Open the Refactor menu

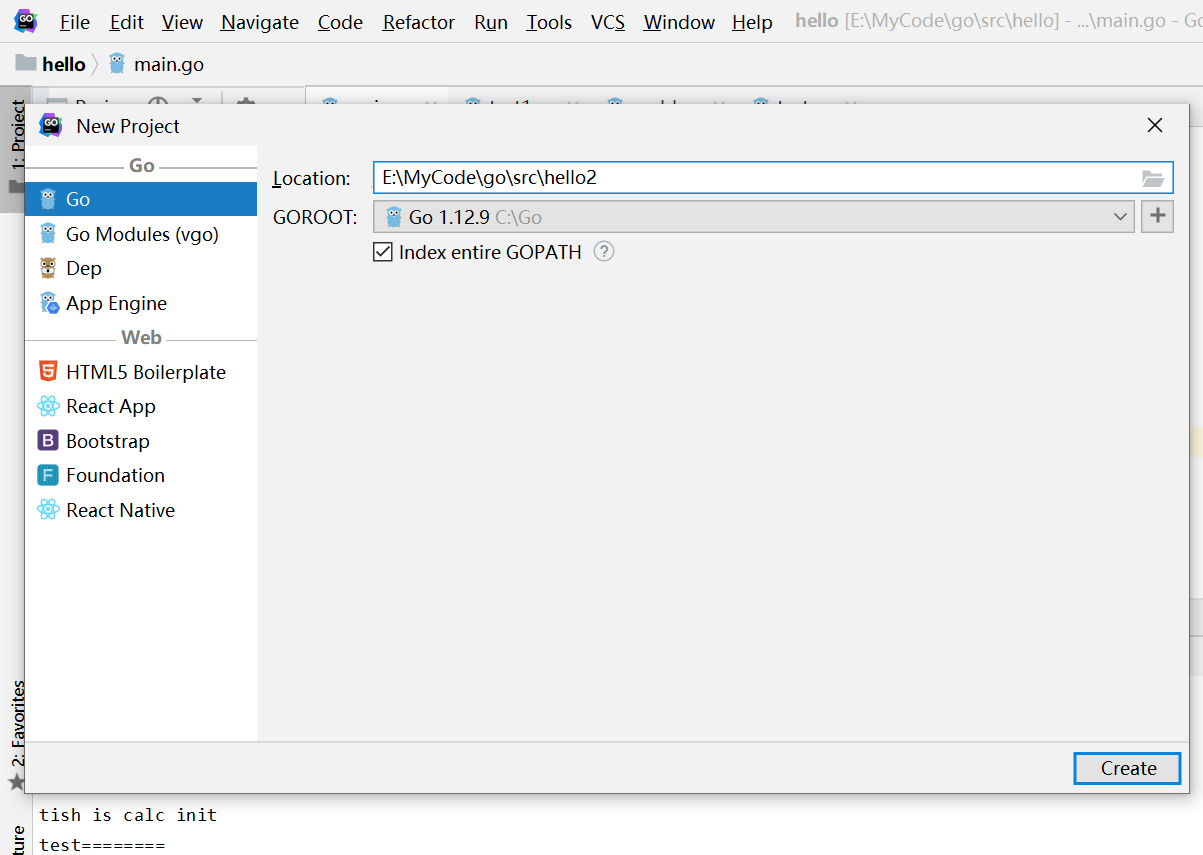(418, 22)
